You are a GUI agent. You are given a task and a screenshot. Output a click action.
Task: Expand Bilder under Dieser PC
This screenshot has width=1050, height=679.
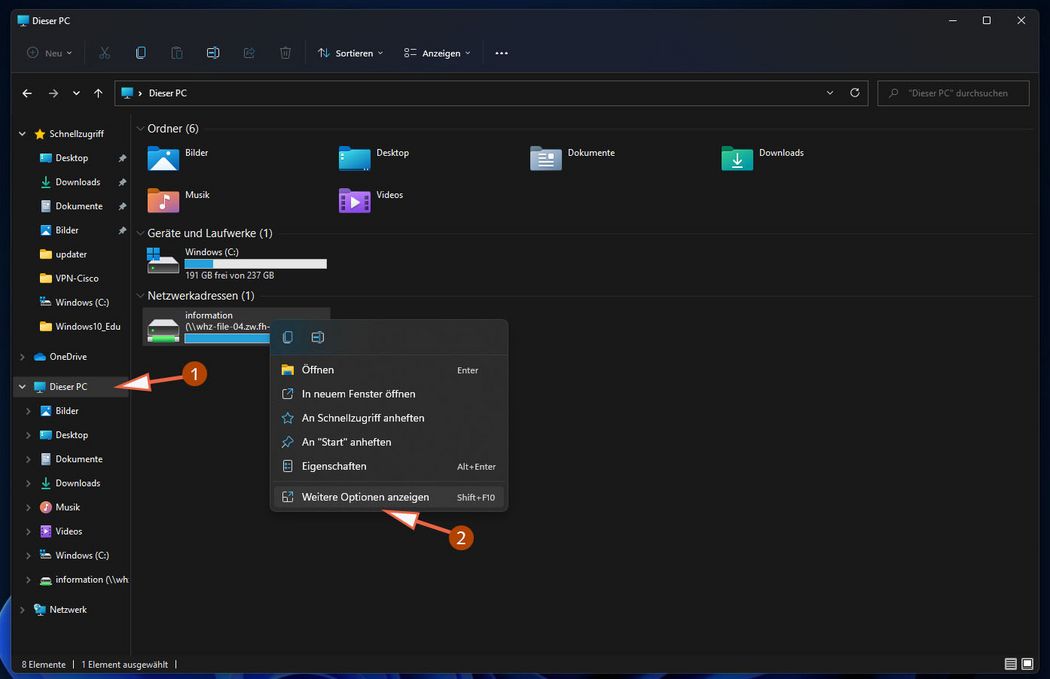coord(28,411)
